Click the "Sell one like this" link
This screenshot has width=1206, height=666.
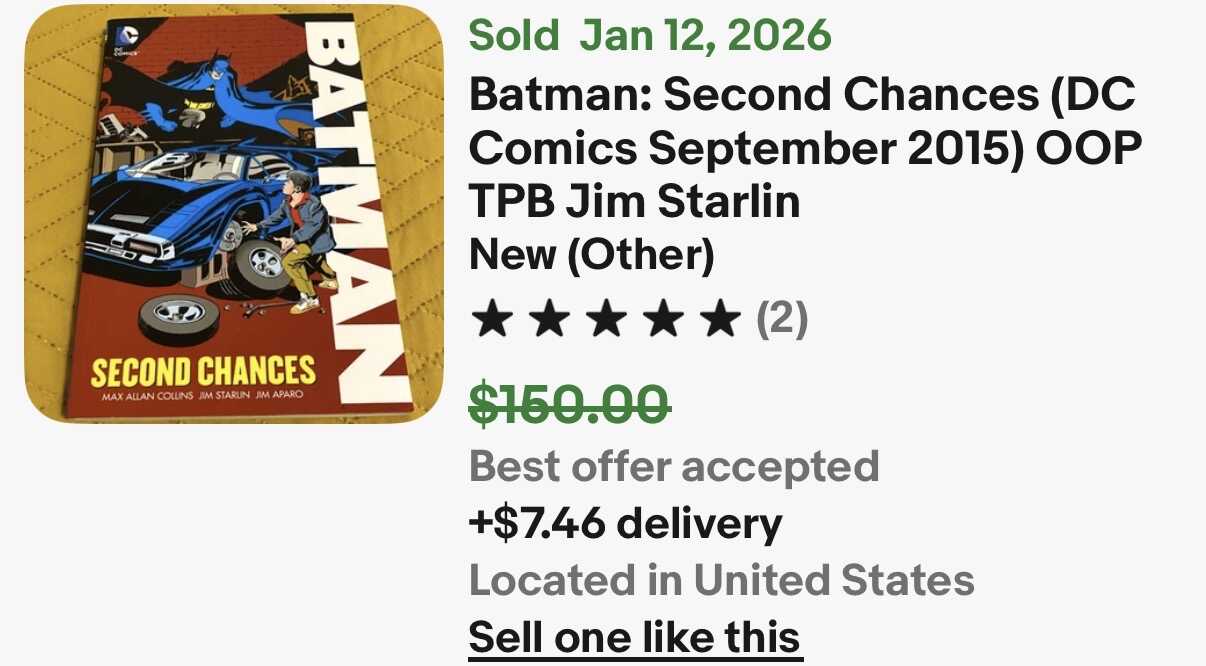(634, 637)
